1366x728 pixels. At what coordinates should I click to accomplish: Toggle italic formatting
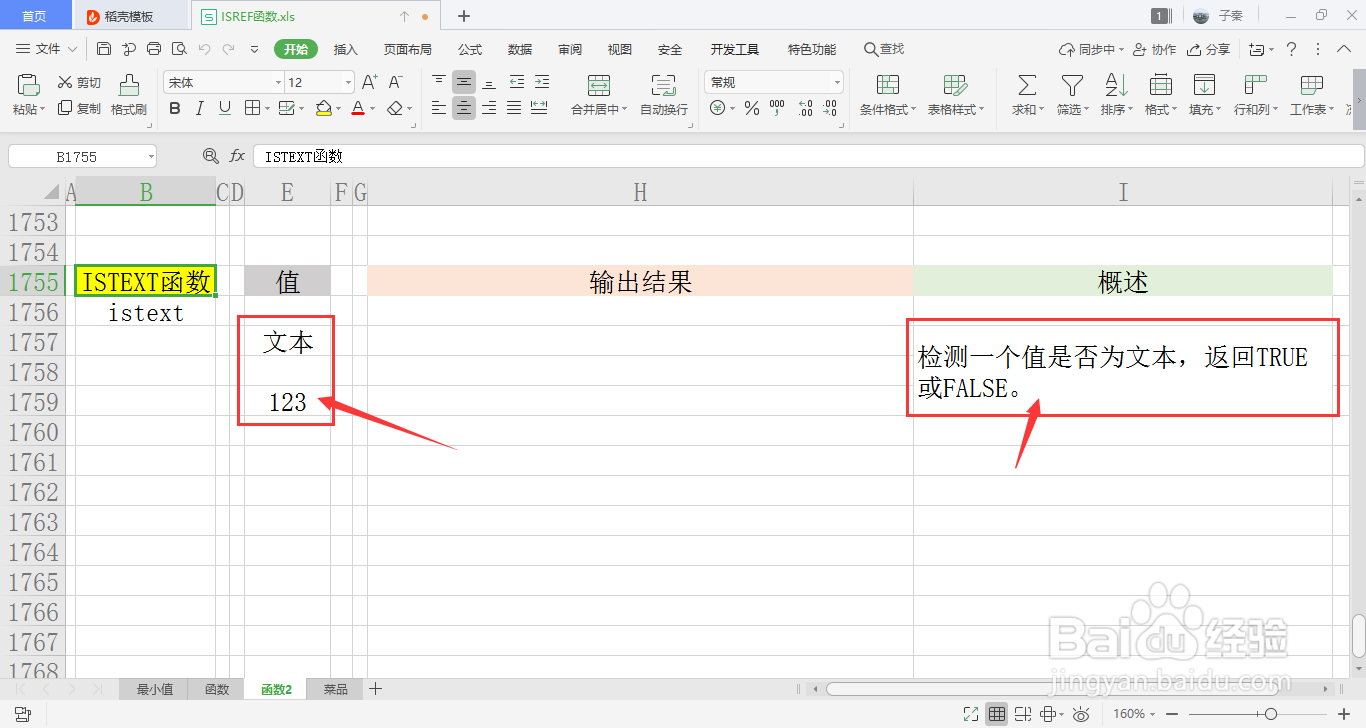coord(197,108)
